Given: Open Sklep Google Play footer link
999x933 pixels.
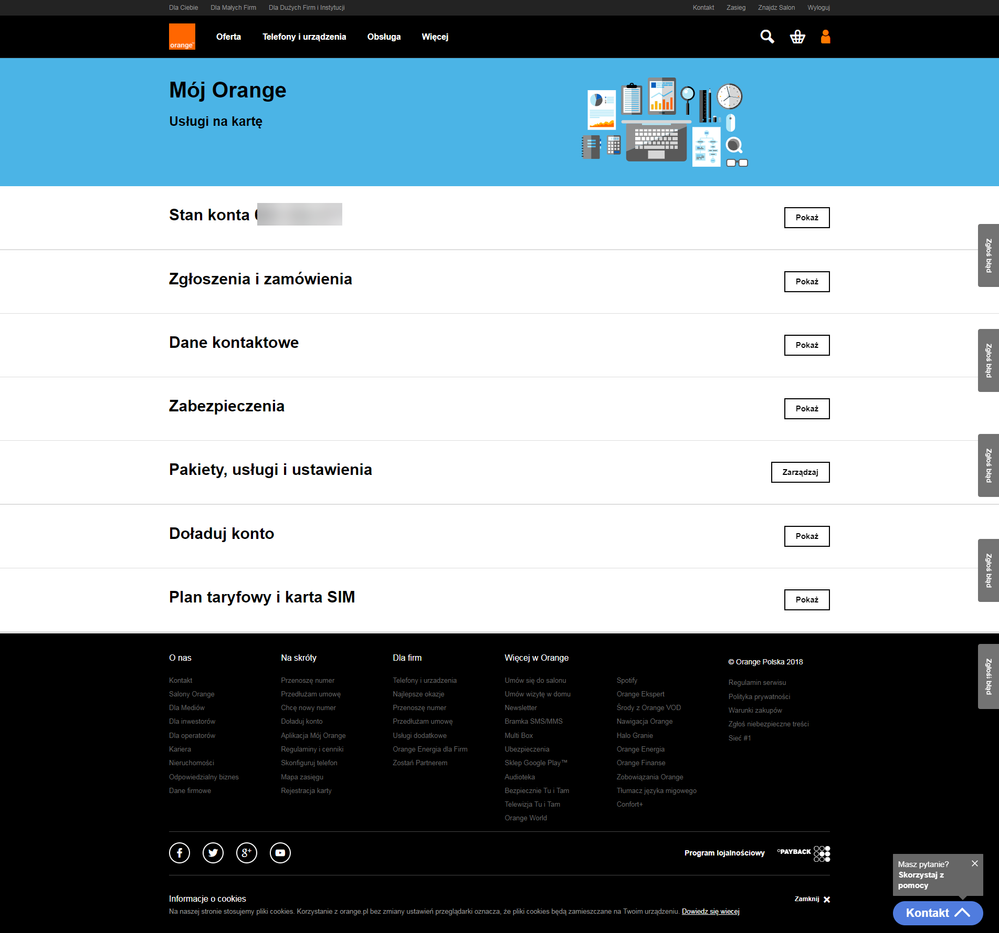Looking at the screenshot, I should coord(536,763).
